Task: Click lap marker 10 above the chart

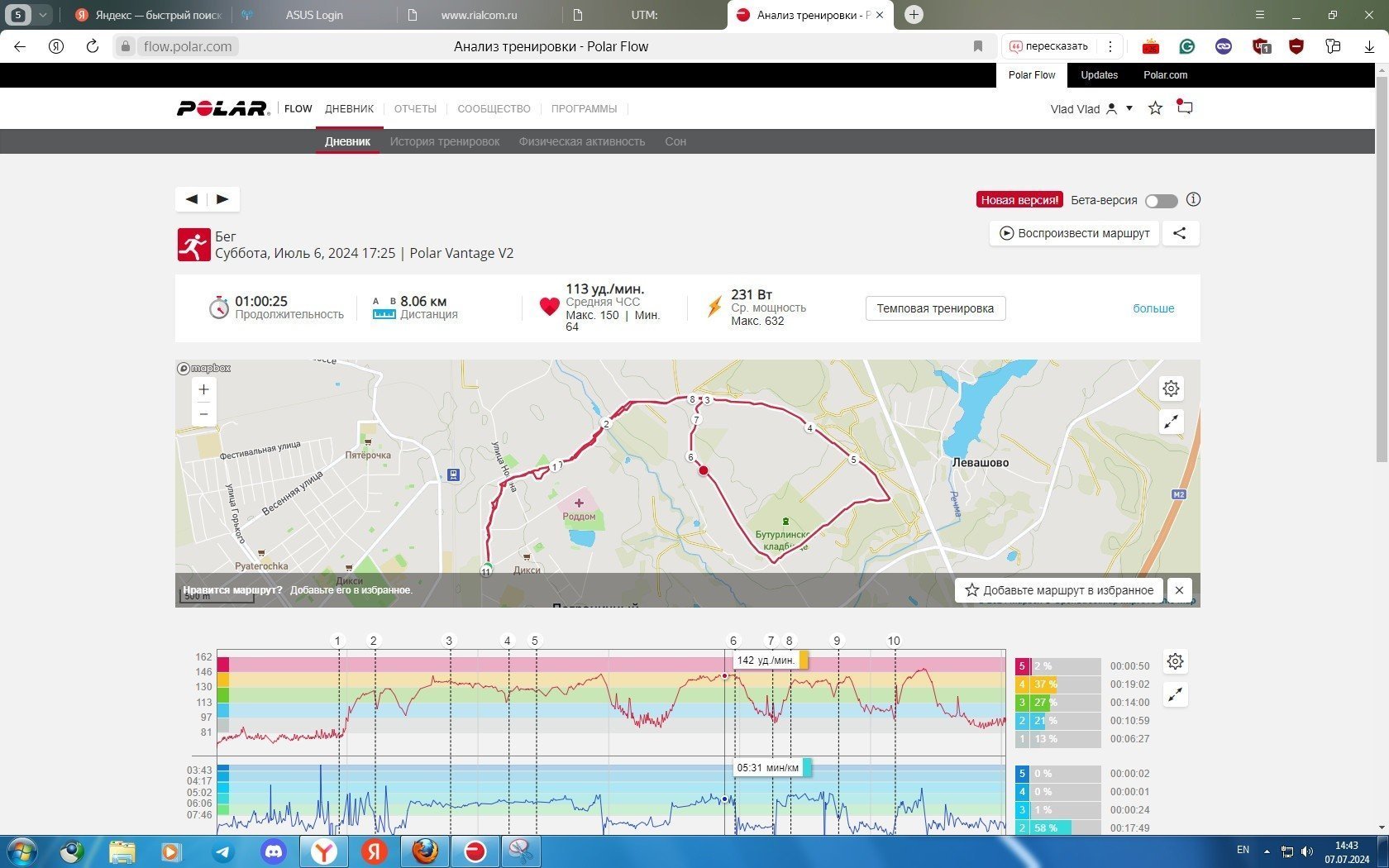Action: pyautogui.click(x=894, y=641)
